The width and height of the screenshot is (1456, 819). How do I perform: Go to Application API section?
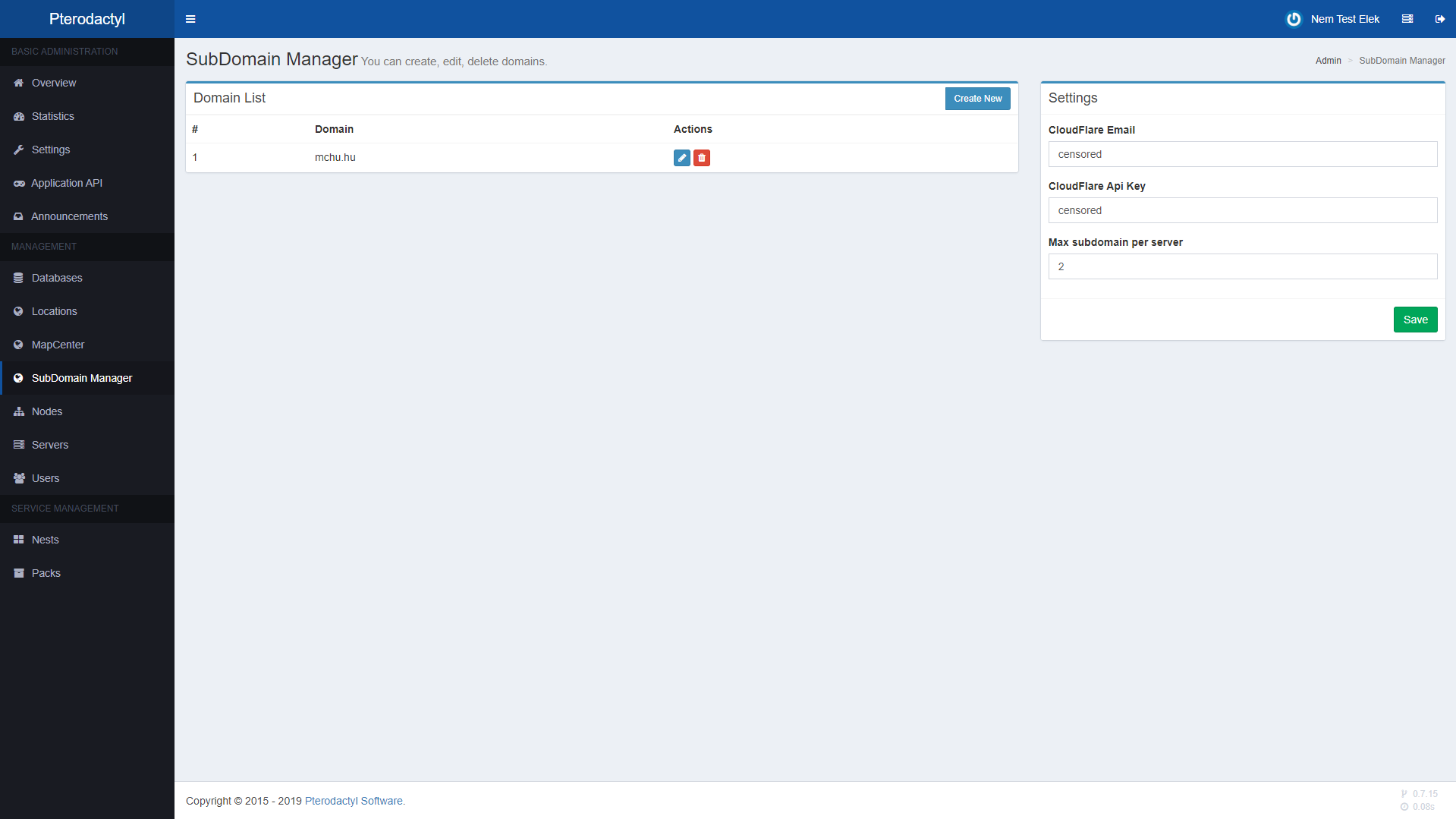[x=67, y=183]
